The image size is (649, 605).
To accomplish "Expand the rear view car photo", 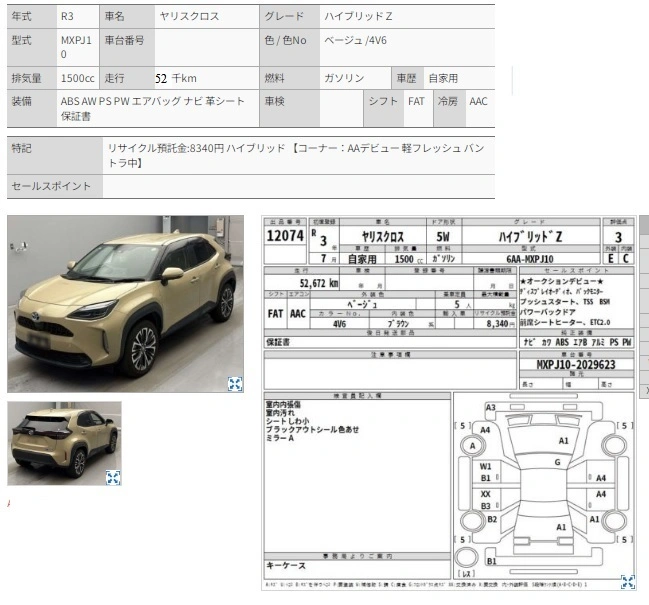I will tap(113, 478).
